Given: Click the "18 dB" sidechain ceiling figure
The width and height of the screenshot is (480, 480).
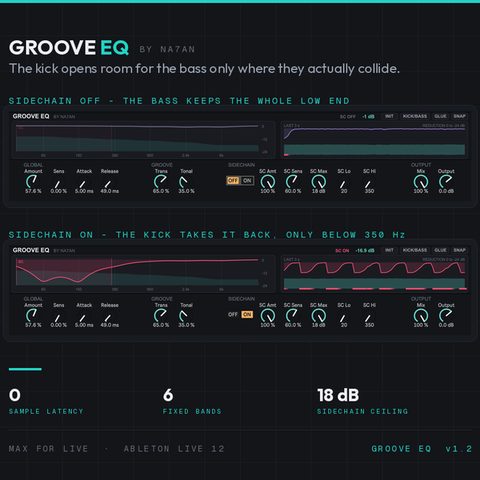Looking at the screenshot, I should 338,395.
